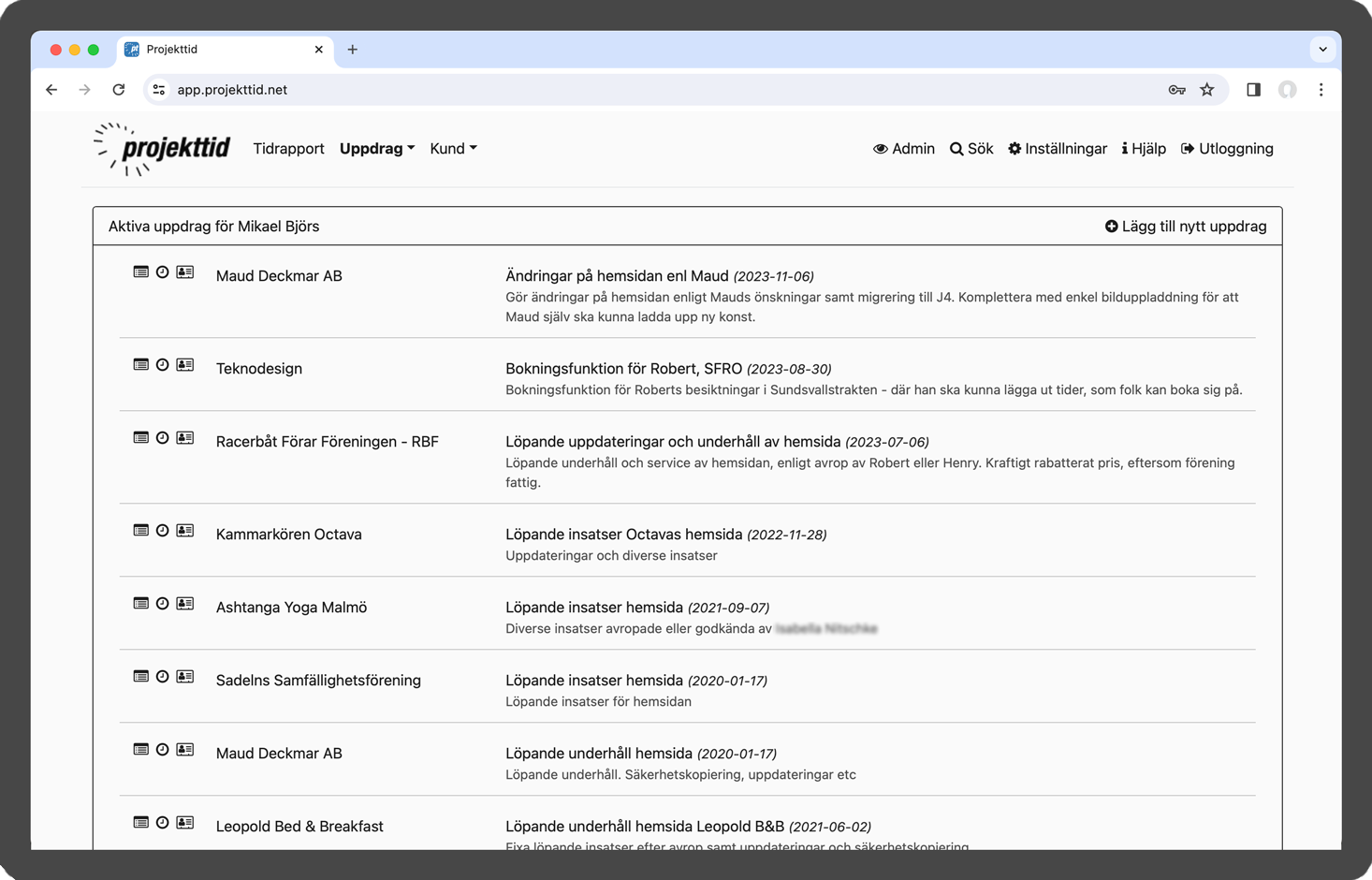Viewport: 1372px width, 880px height.
Task: Click the clock icon for Kammarkören Octava
Action: coord(163,531)
